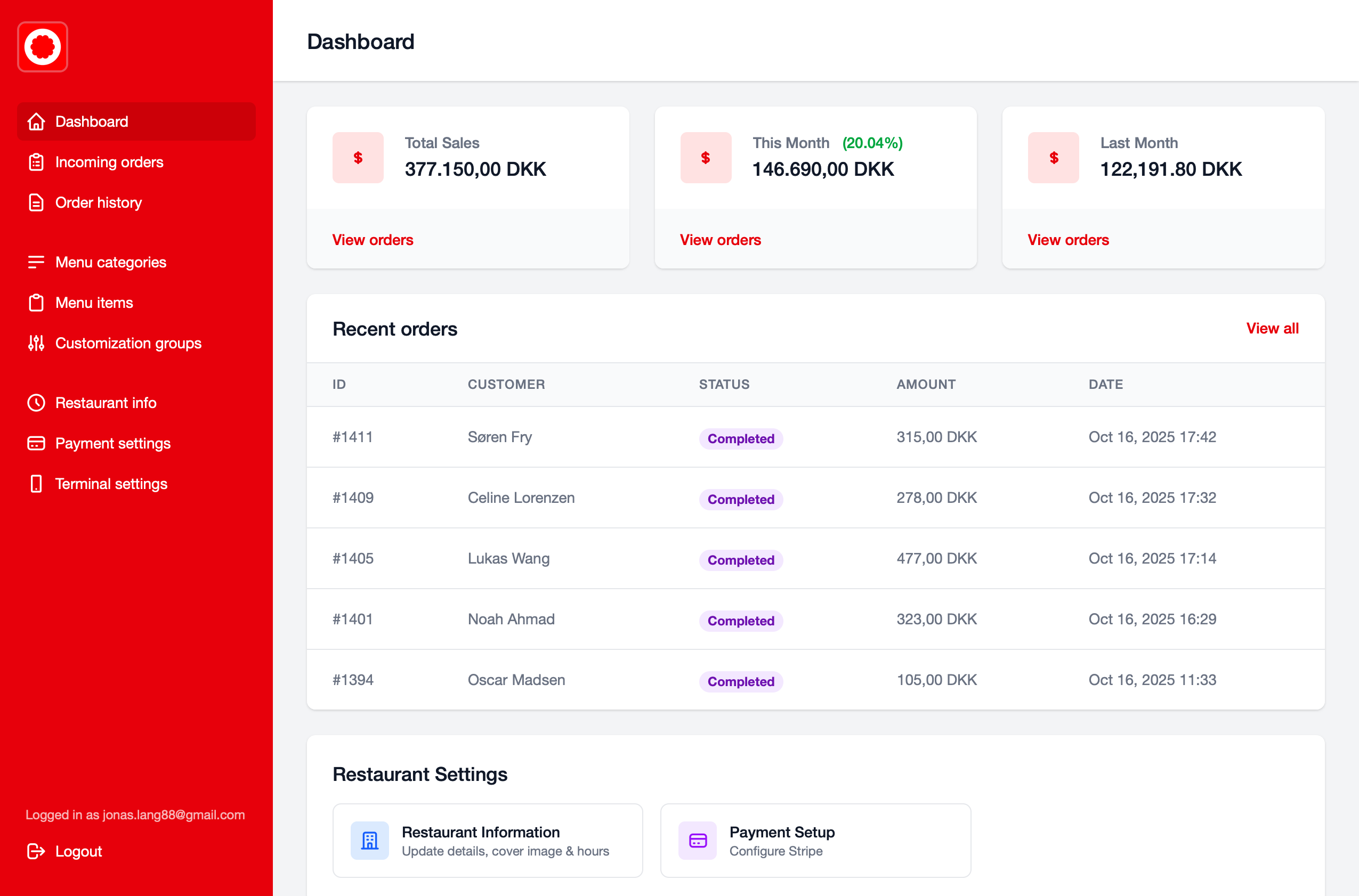Click the restaurant logo at top left
The image size is (1359, 896).
click(x=42, y=46)
